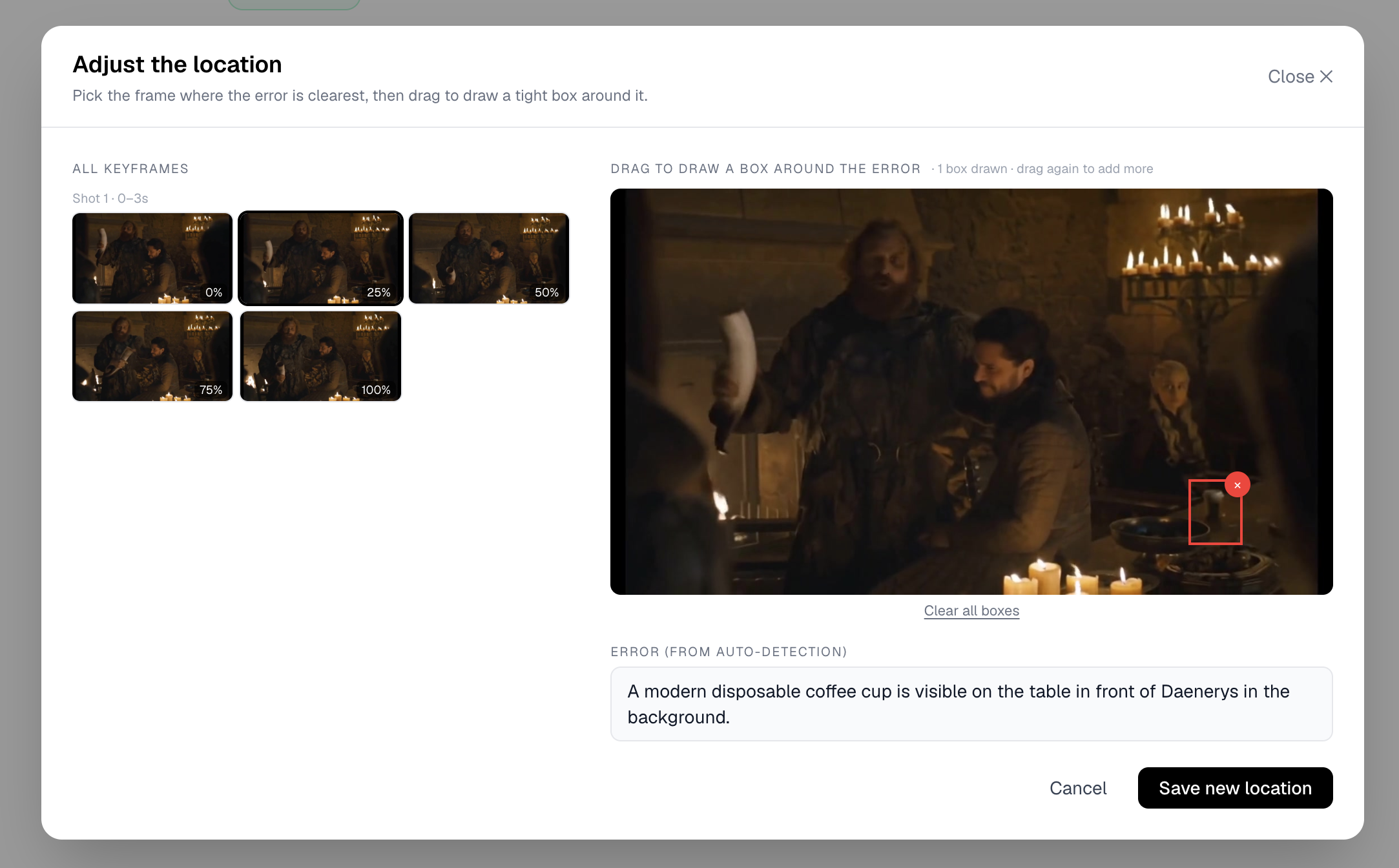
Task: Click the 'Shot 1 · 0–3s' label
Action: pos(110,198)
